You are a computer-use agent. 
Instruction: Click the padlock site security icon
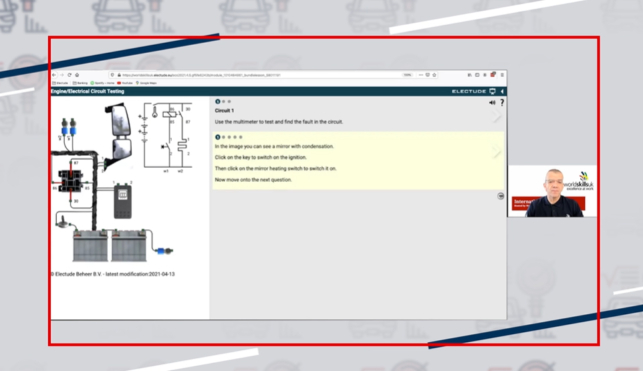tap(119, 75)
